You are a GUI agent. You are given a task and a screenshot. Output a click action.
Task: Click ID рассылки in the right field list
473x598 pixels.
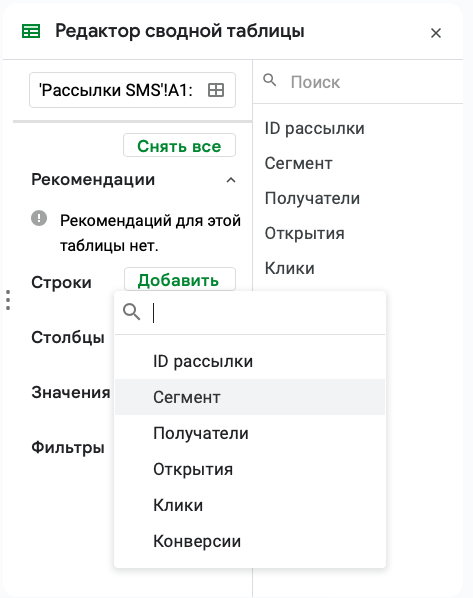(x=315, y=128)
